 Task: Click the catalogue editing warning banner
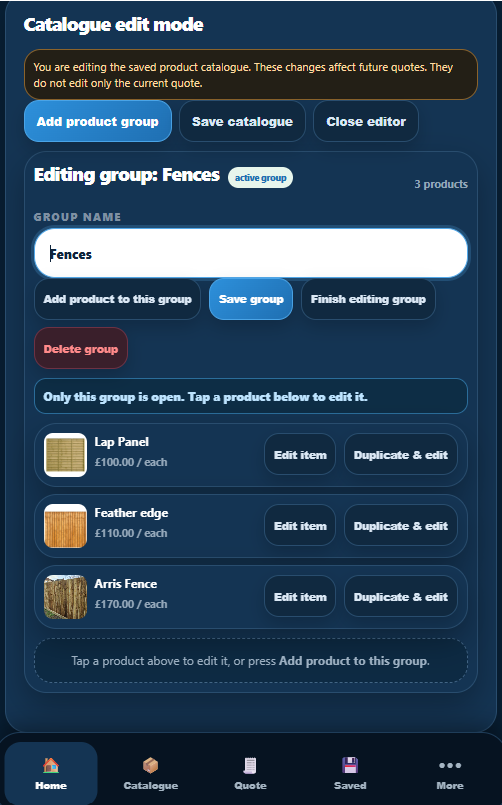[250, 74]
